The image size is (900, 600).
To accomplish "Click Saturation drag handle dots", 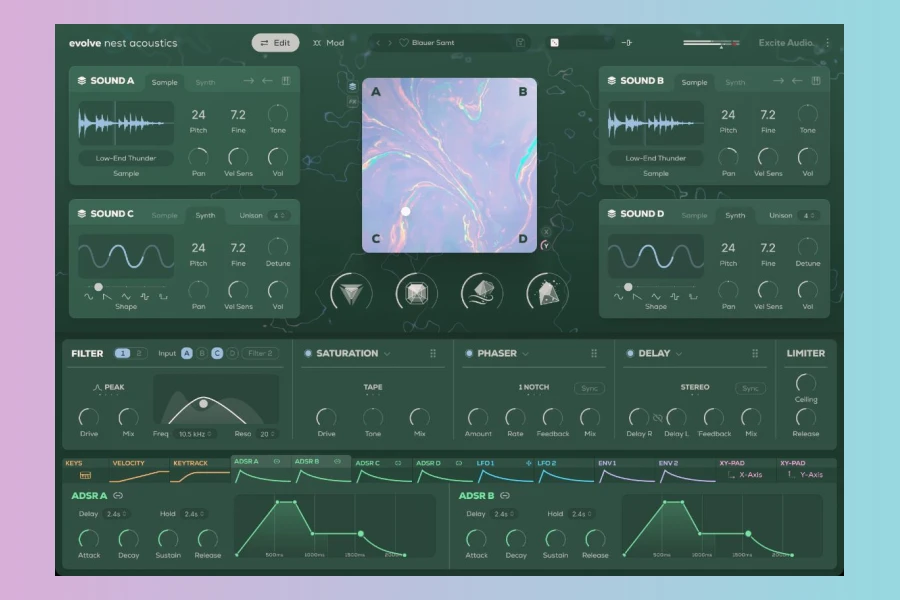I will coord(433,354).
